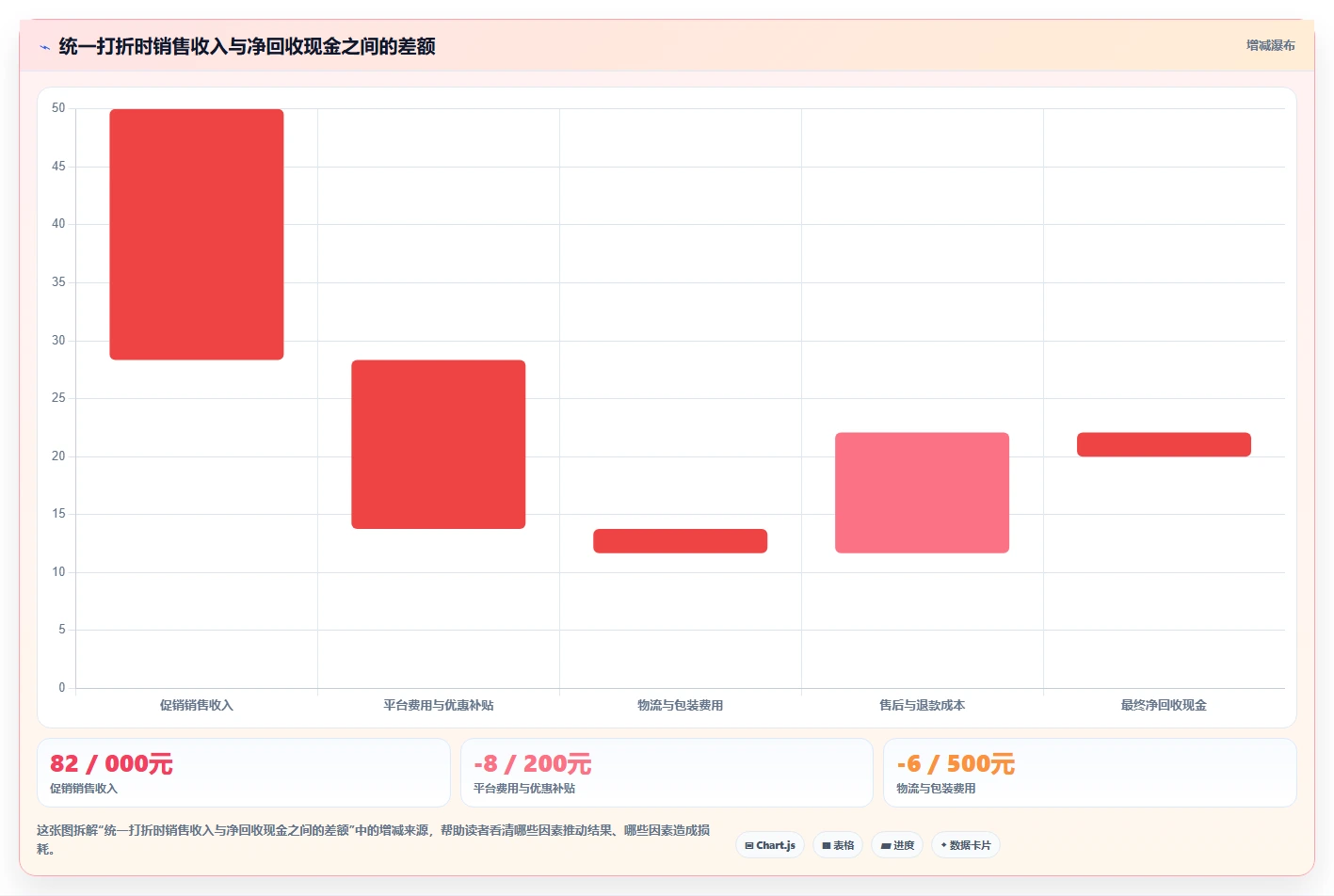This screenshot has height=896, width=1334.
Task: Select the 最终净回收现金 waterfall bar
Action: 1165,444
